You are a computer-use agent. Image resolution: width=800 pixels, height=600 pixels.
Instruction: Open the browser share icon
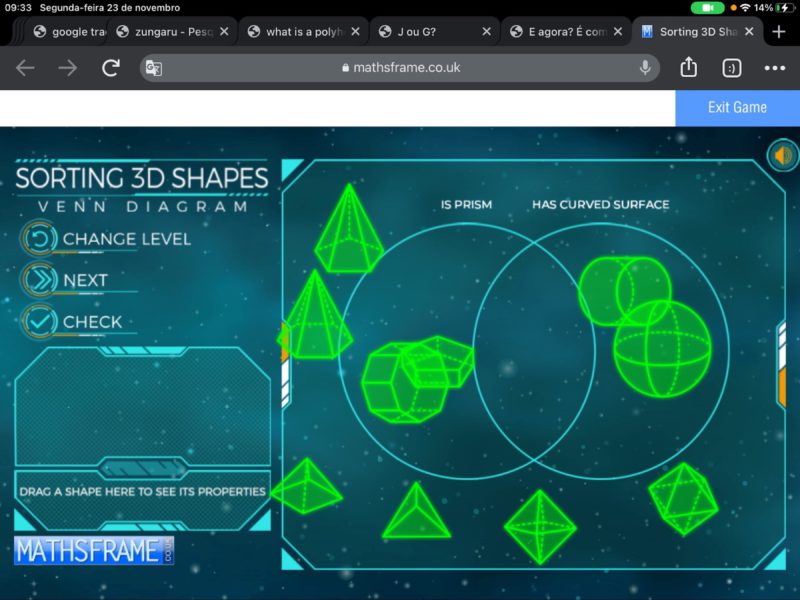pos(688,68)
